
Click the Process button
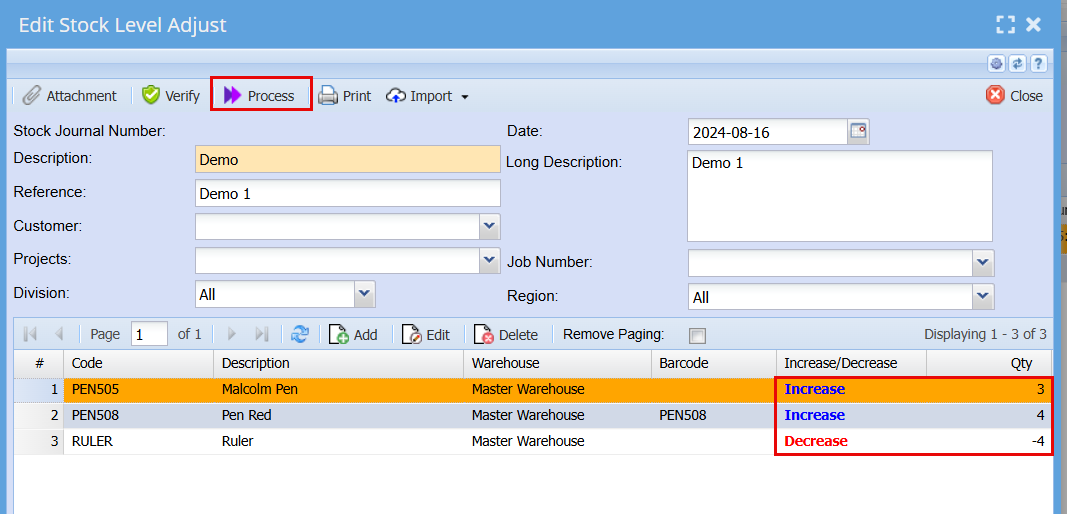pos(260,95)
